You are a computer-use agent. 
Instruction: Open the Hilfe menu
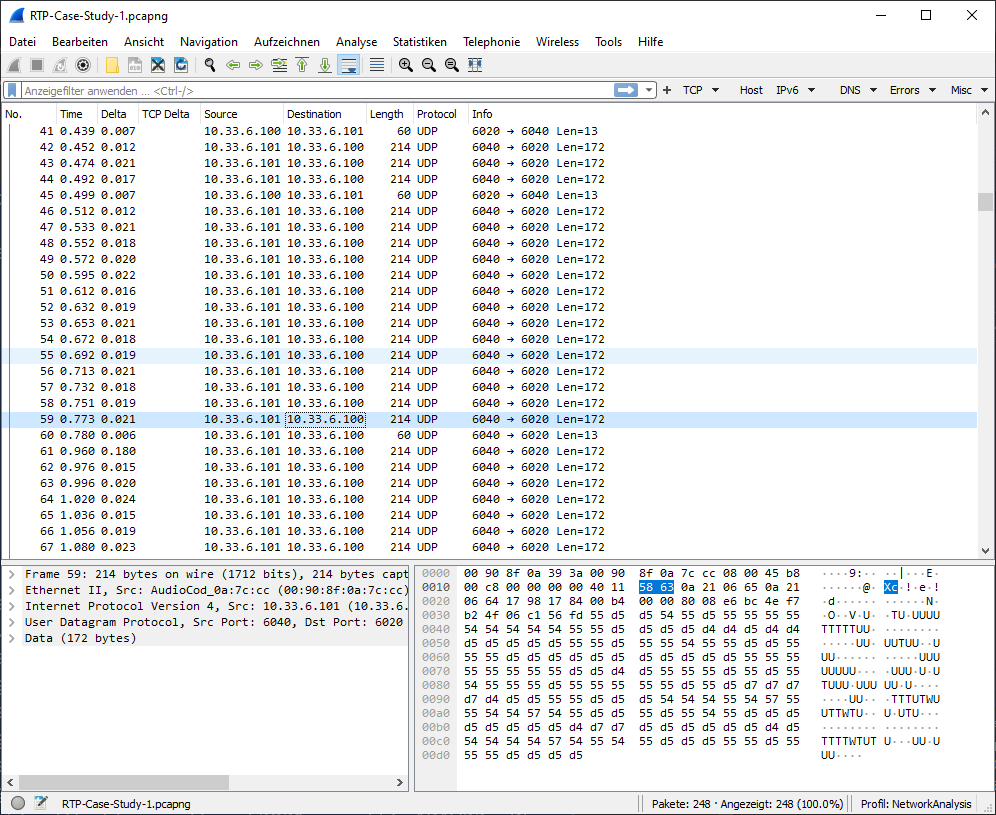tap(650, 42)
